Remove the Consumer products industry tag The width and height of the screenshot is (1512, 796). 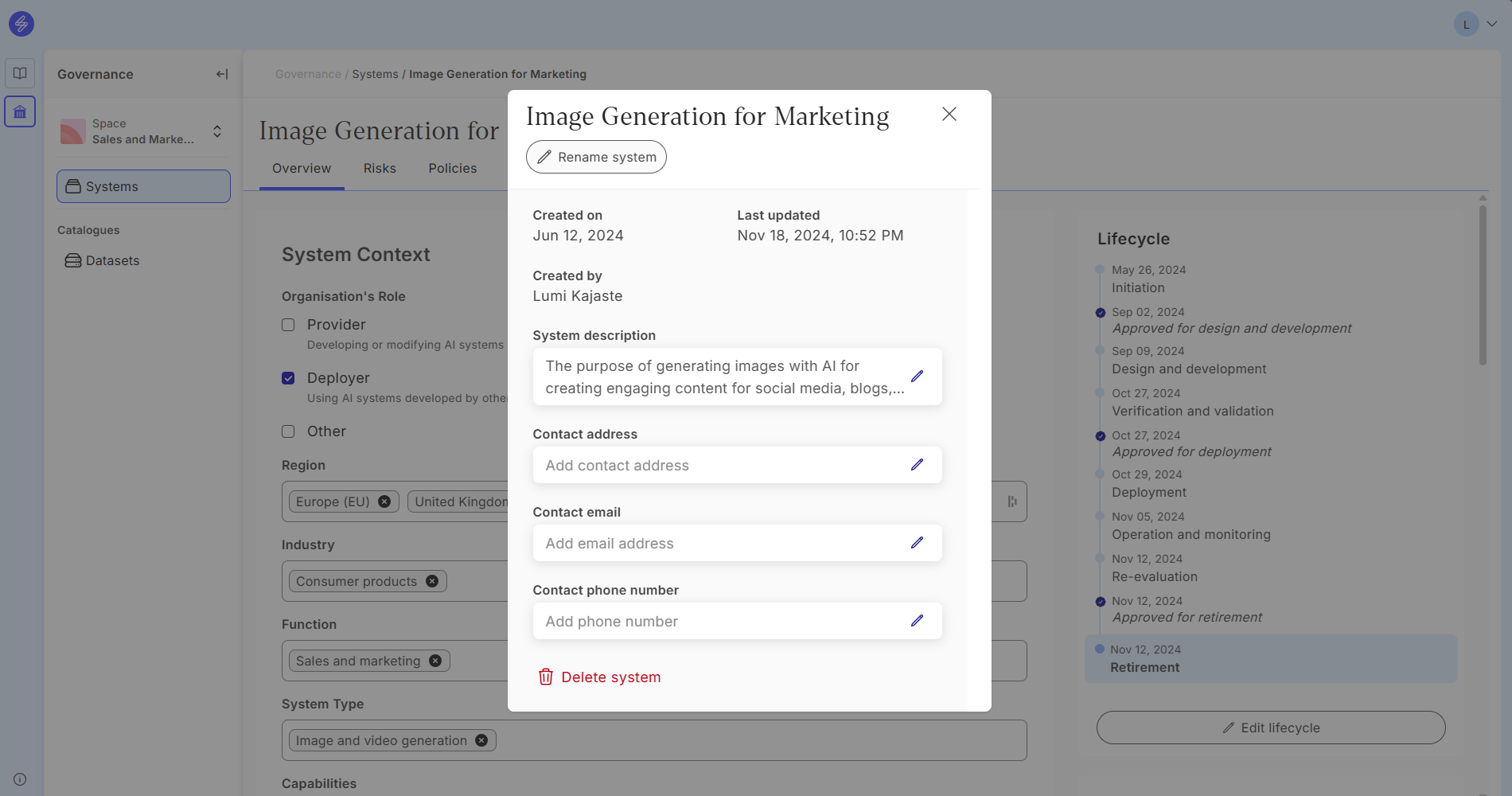[x=432, y=581]
